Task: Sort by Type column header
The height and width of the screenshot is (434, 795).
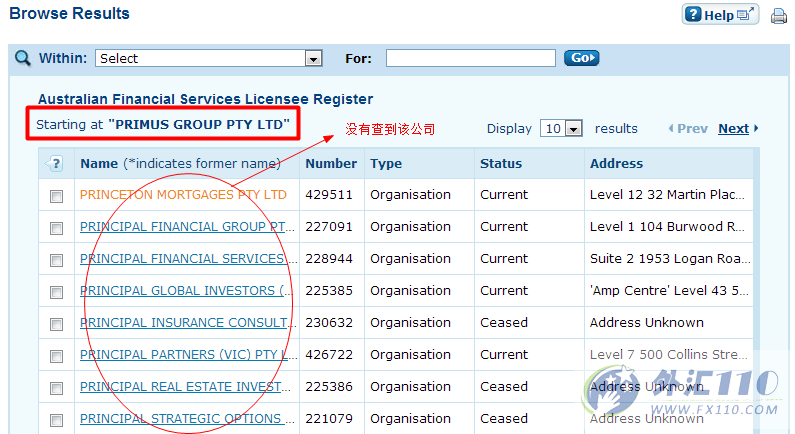Action: [386, 164]
